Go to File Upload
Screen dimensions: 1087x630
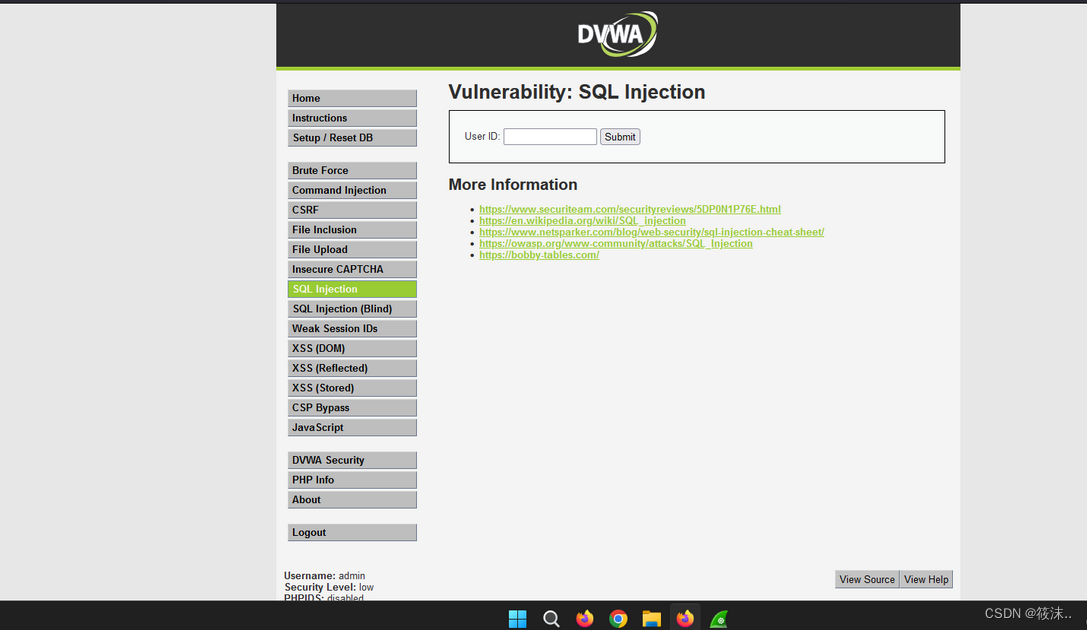(352, 250)
